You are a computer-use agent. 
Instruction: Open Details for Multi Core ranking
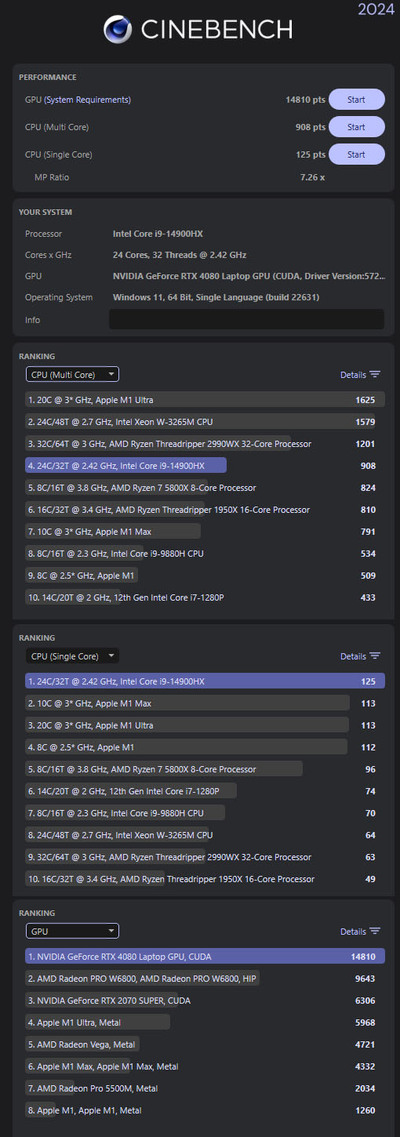(x=353, y=375)
